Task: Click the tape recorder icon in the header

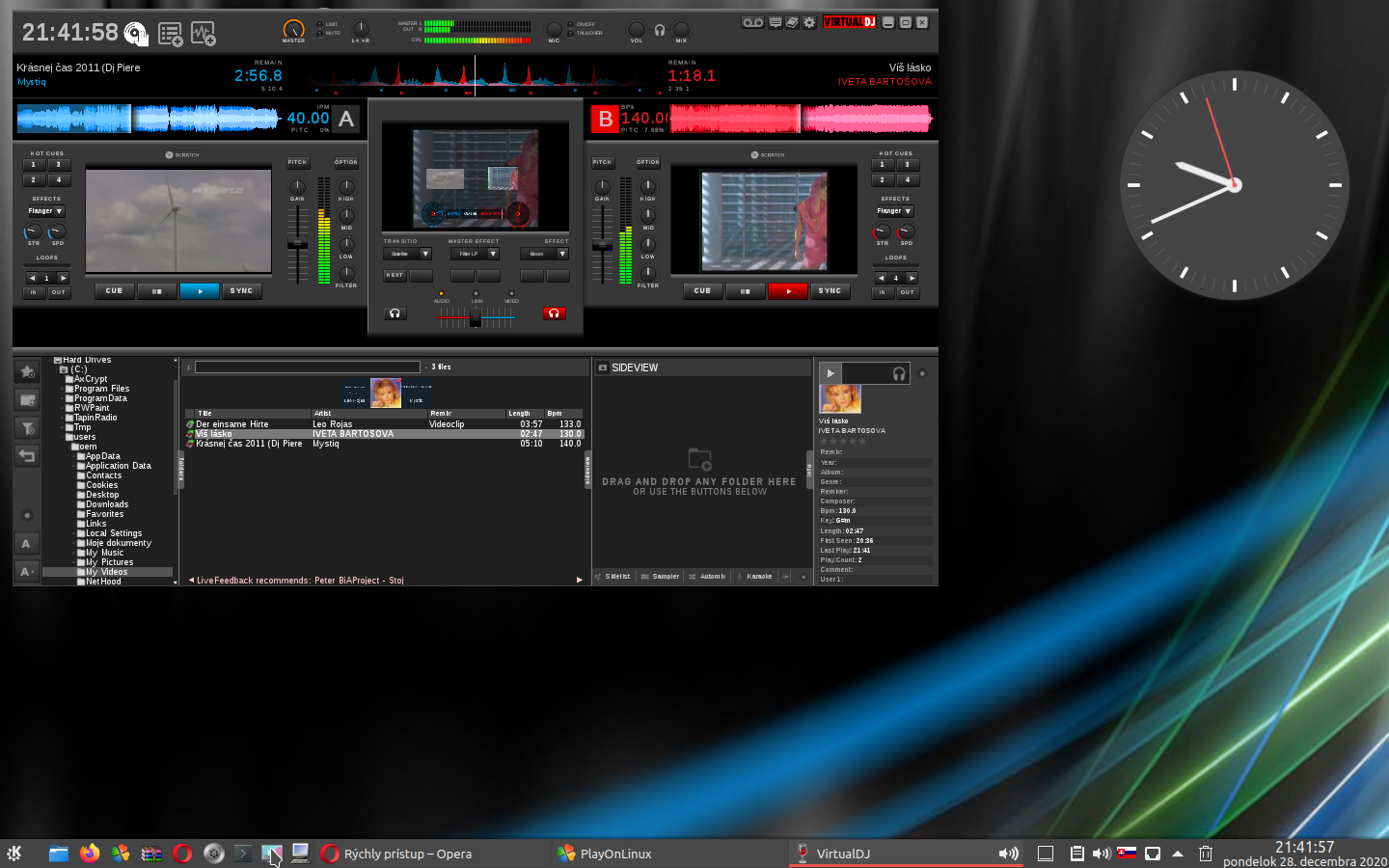Action: pos(752,22)
